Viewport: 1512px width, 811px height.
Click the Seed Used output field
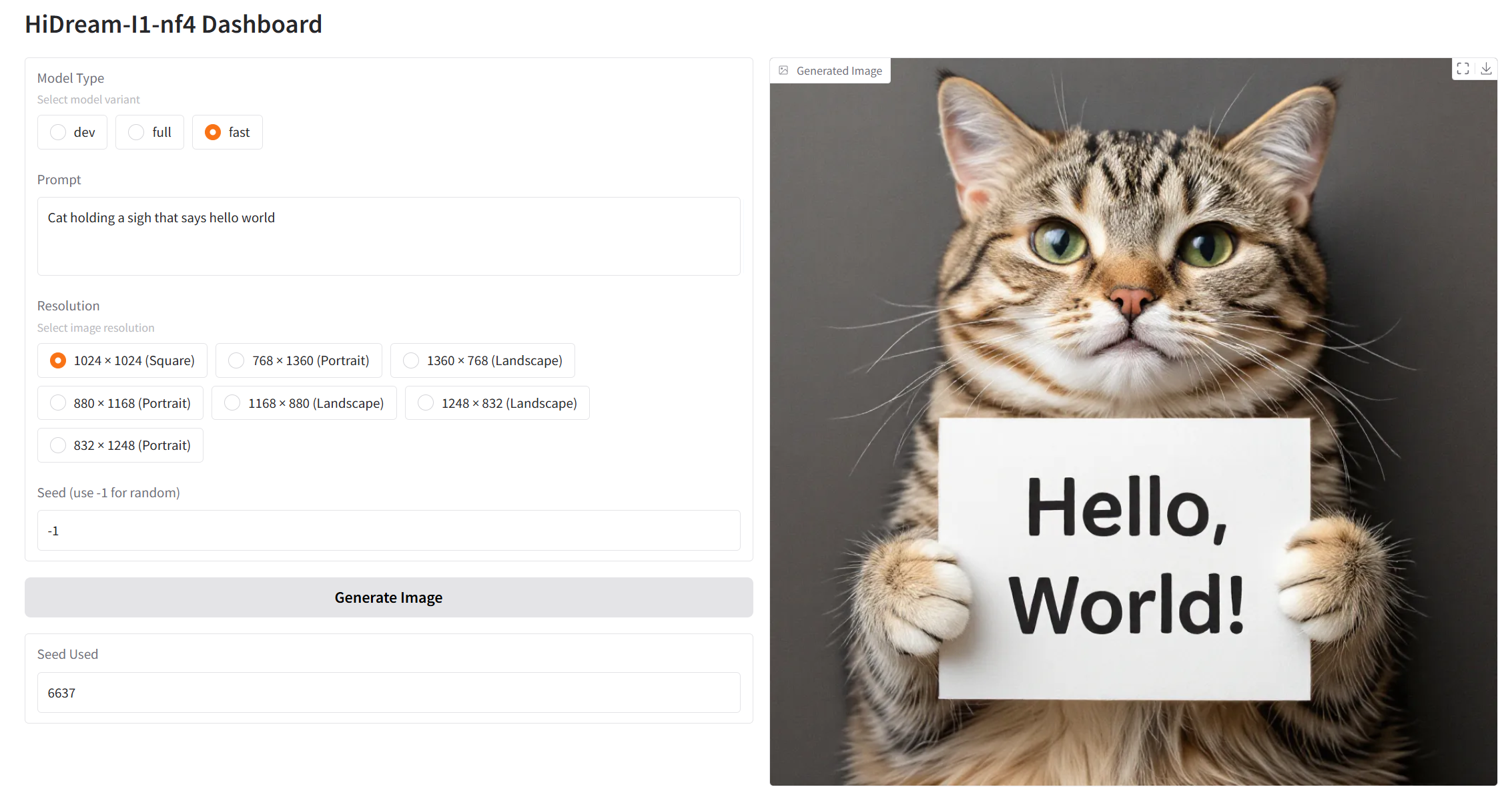tap(388, 693)
